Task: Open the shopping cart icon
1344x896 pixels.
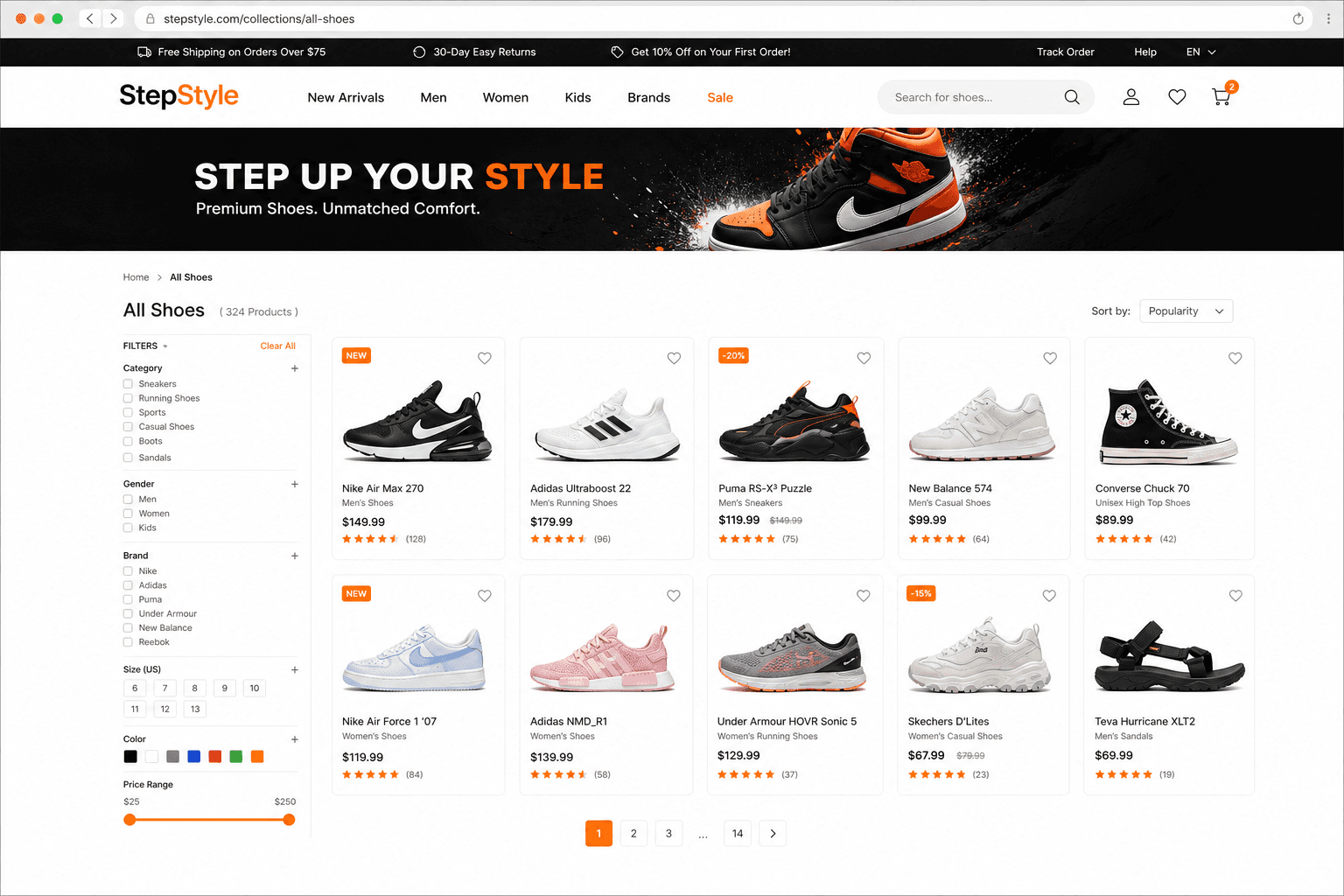Action: click(1221, 97)
